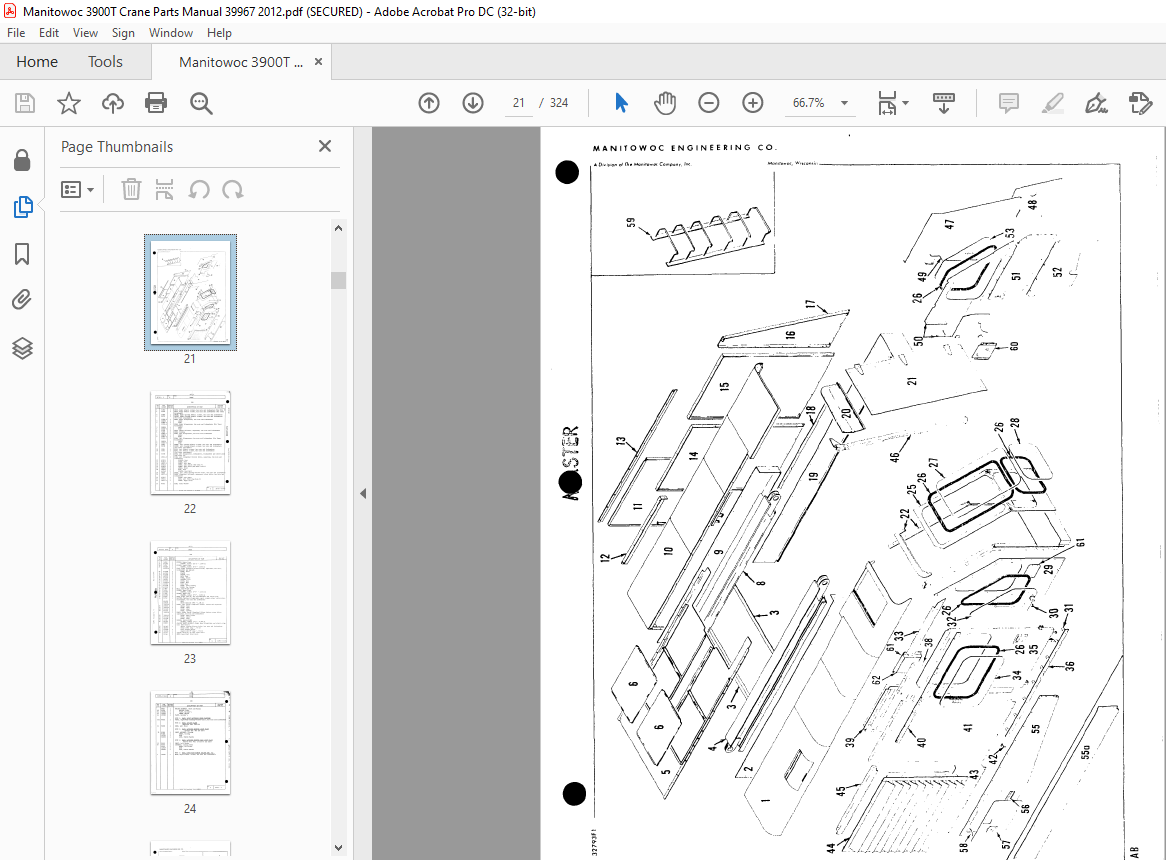Open page display options dropdown arrow
The height and width of the screenshot is (860, 1166).
(x=906, y=103)
